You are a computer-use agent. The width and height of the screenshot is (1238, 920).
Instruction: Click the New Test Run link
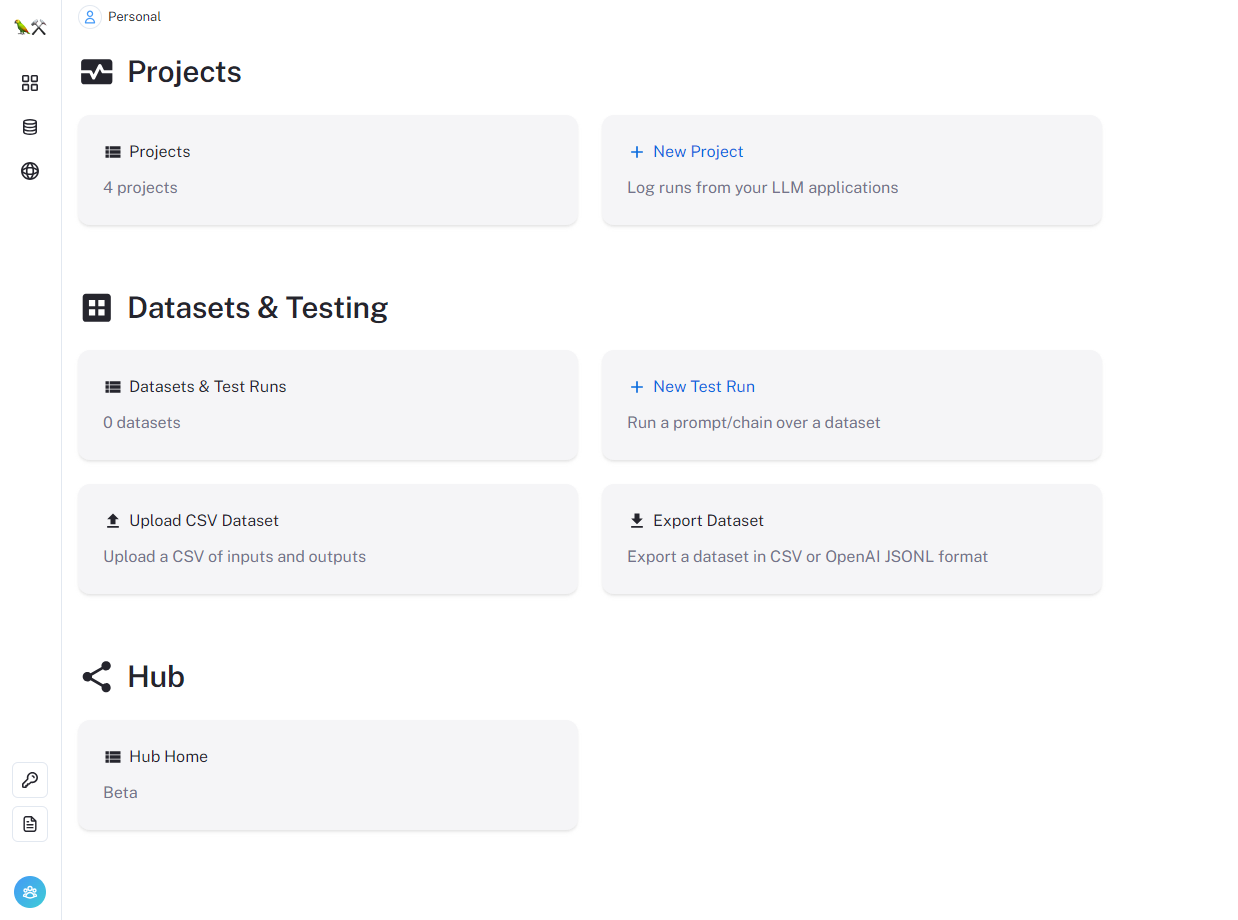click(704, 387)
